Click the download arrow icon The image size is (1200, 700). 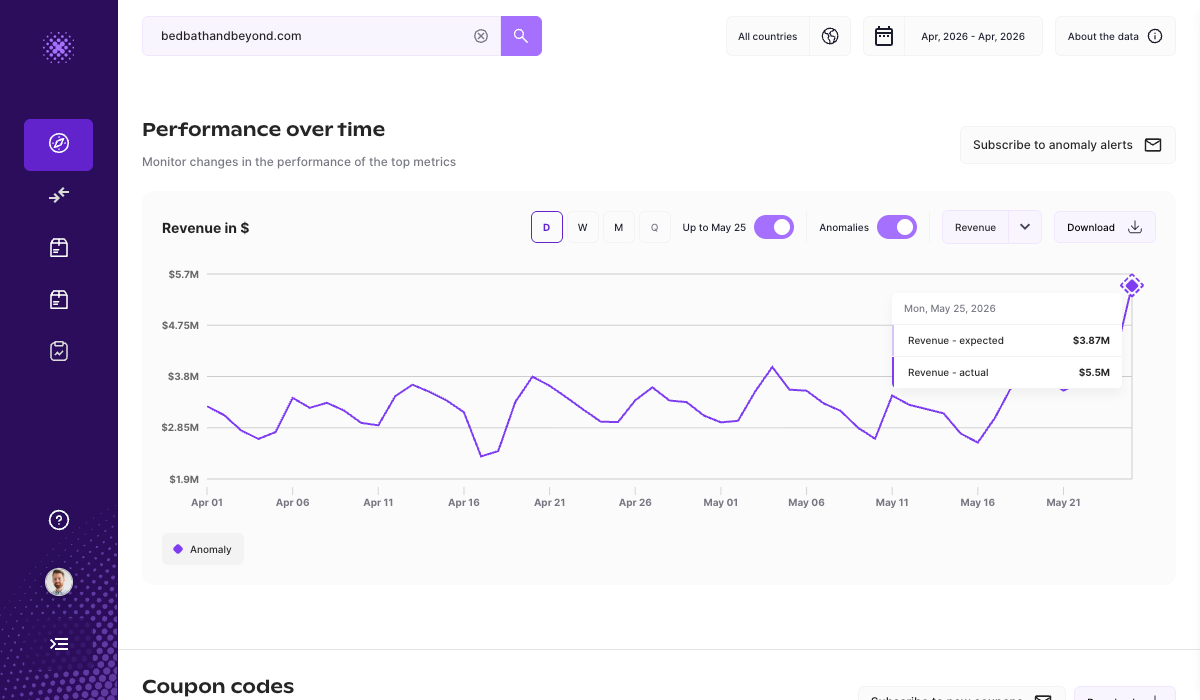click(x=1135, y=227)
